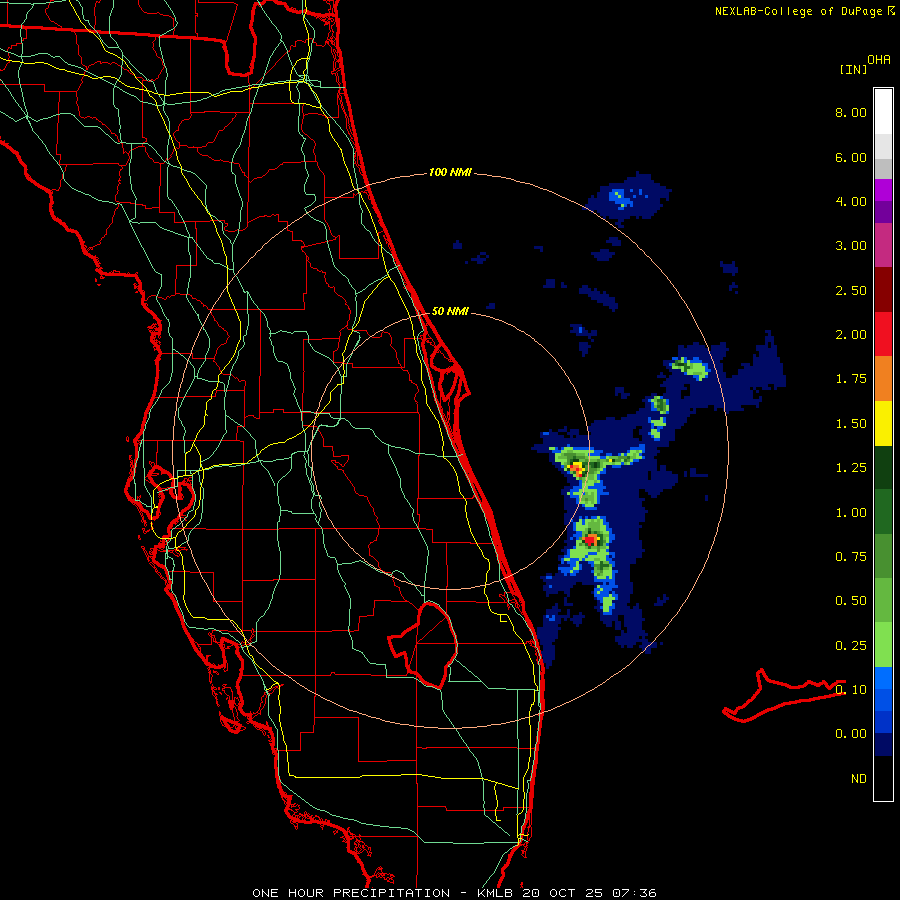Viewport: 900px width, 900px height.
Task: Click the 0.75 legend value
Action: (x=851, y=557)
